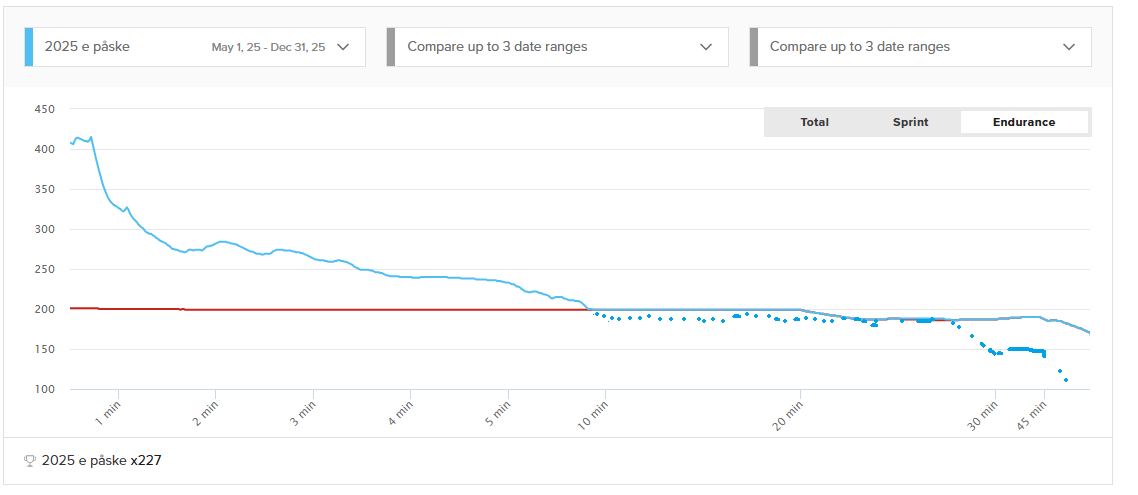The width and height of the screenshot is (1138, 495).
Task: Click the 20 min x-axis label
Action: (789, 414)
